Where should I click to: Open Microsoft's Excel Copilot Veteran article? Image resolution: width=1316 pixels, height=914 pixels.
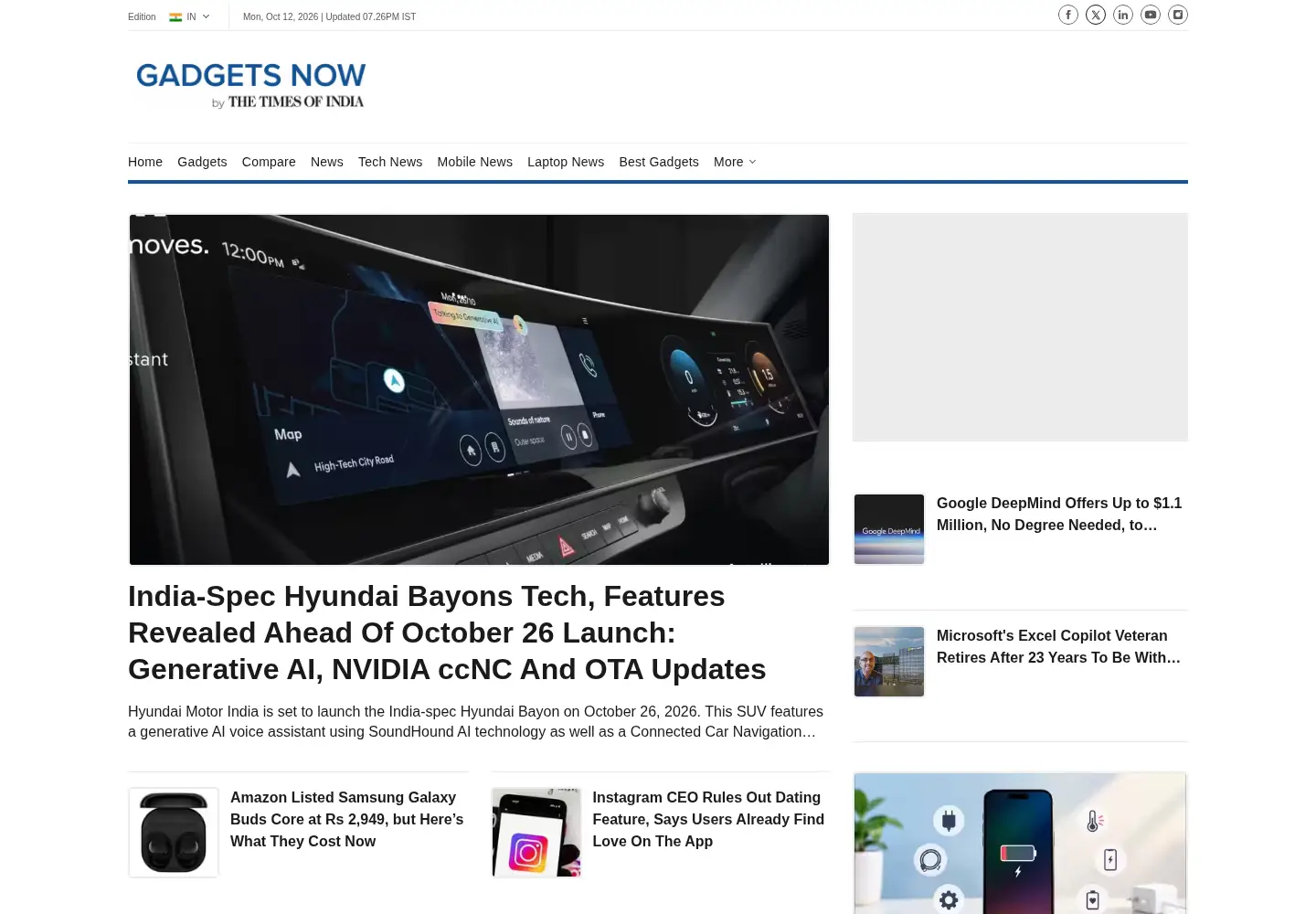(x=1058, y=646)
